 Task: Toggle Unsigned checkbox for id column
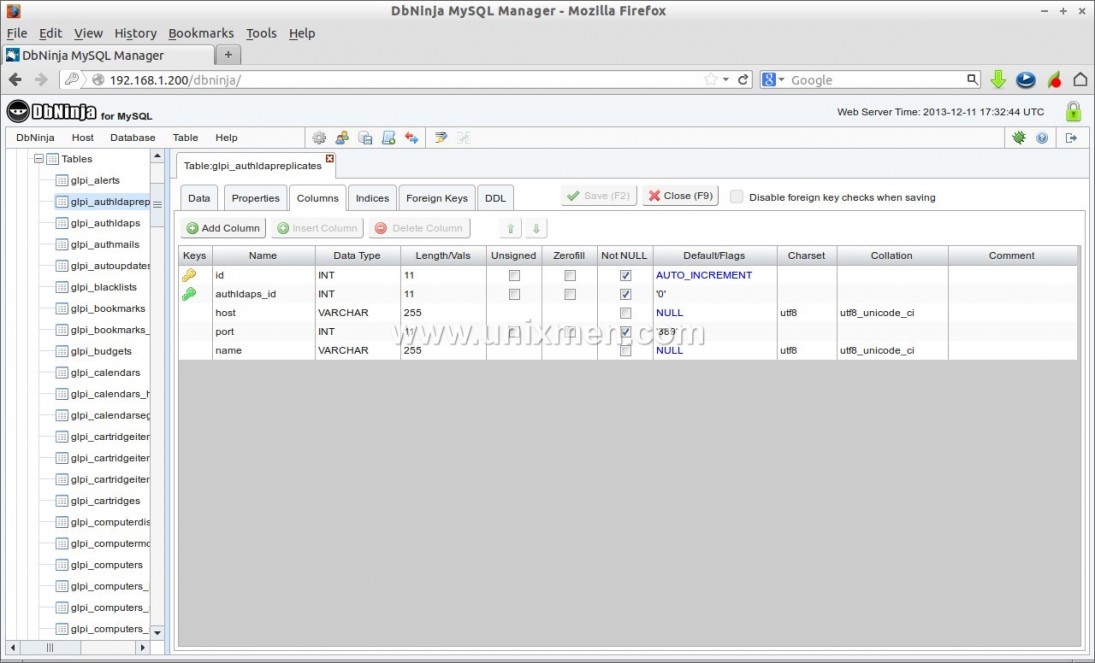click(515, 275)
